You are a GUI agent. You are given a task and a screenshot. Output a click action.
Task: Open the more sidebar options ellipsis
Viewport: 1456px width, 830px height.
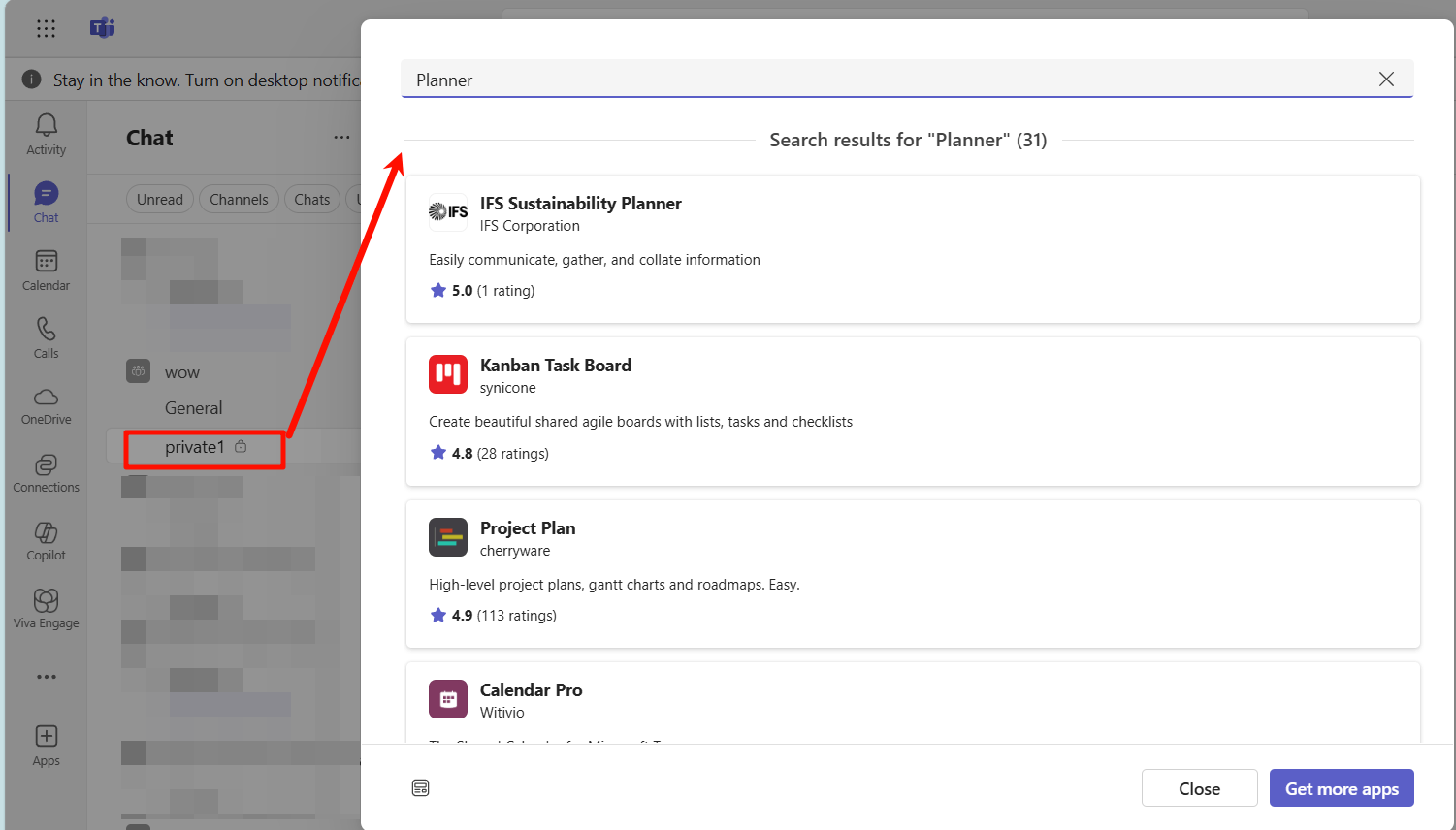point(46,676)
